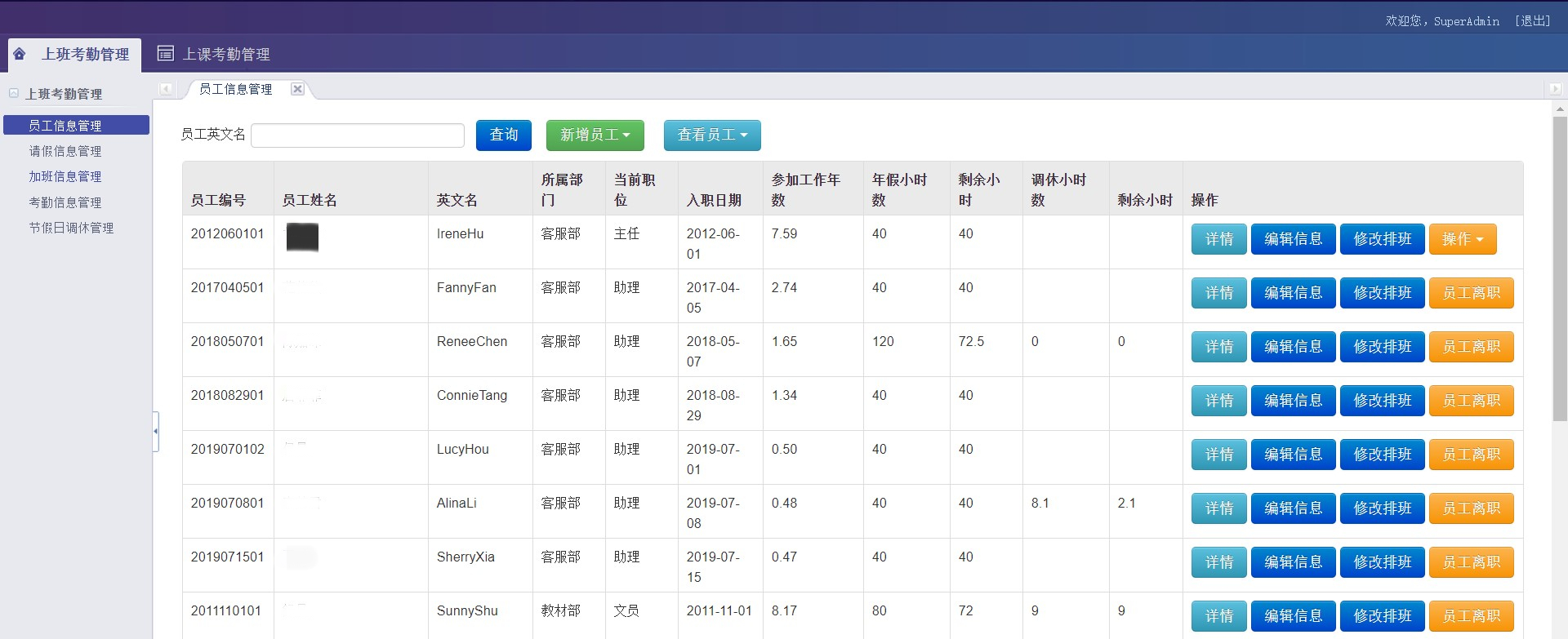Click the right tab scroll arrow
This screenshot has width=1568, height=639.
(x=1555, y=89)
